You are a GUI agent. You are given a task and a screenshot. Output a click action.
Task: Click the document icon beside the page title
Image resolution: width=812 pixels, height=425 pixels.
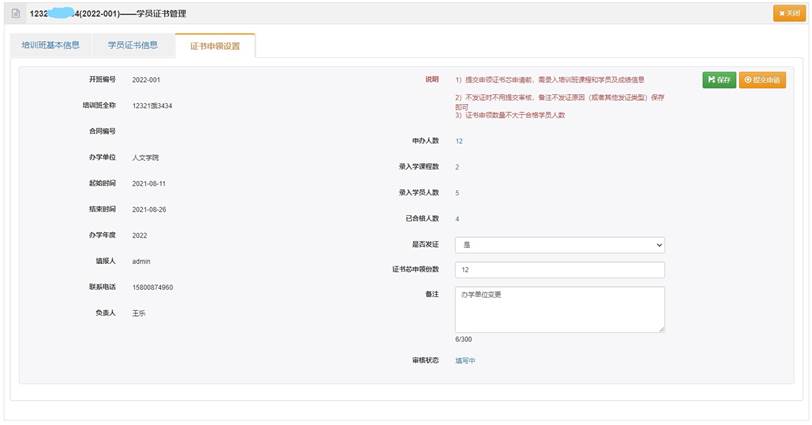pos(15,14)
